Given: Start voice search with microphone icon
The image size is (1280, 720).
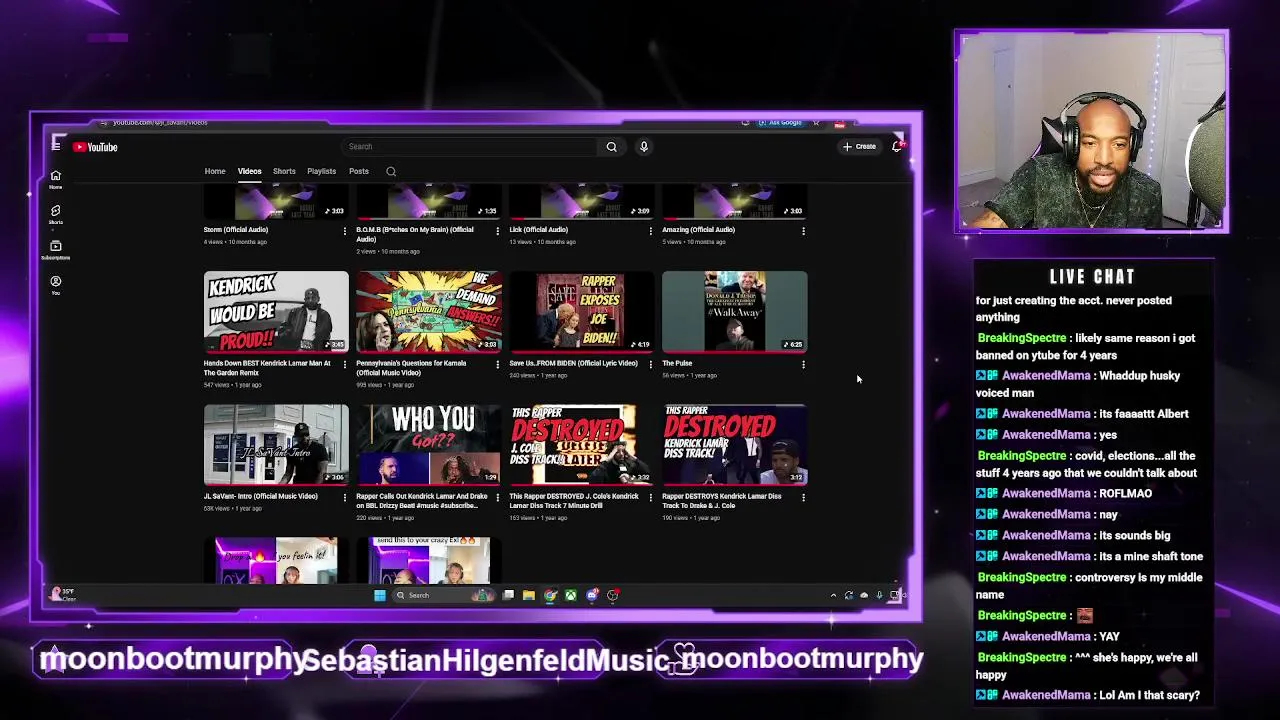Looking at the screenshot, I should tap(644, 147).
